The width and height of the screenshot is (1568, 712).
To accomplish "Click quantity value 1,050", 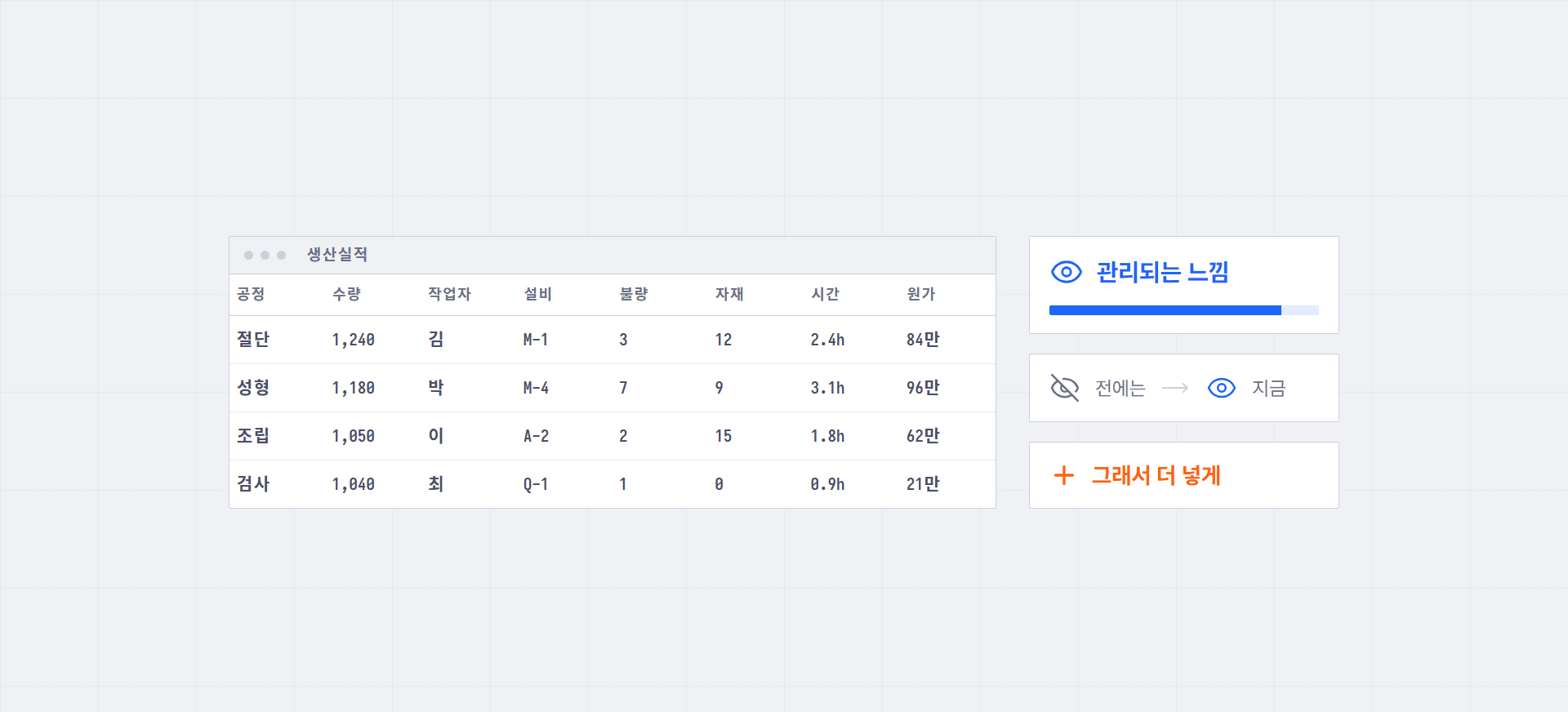I will (x=354, y=436).
